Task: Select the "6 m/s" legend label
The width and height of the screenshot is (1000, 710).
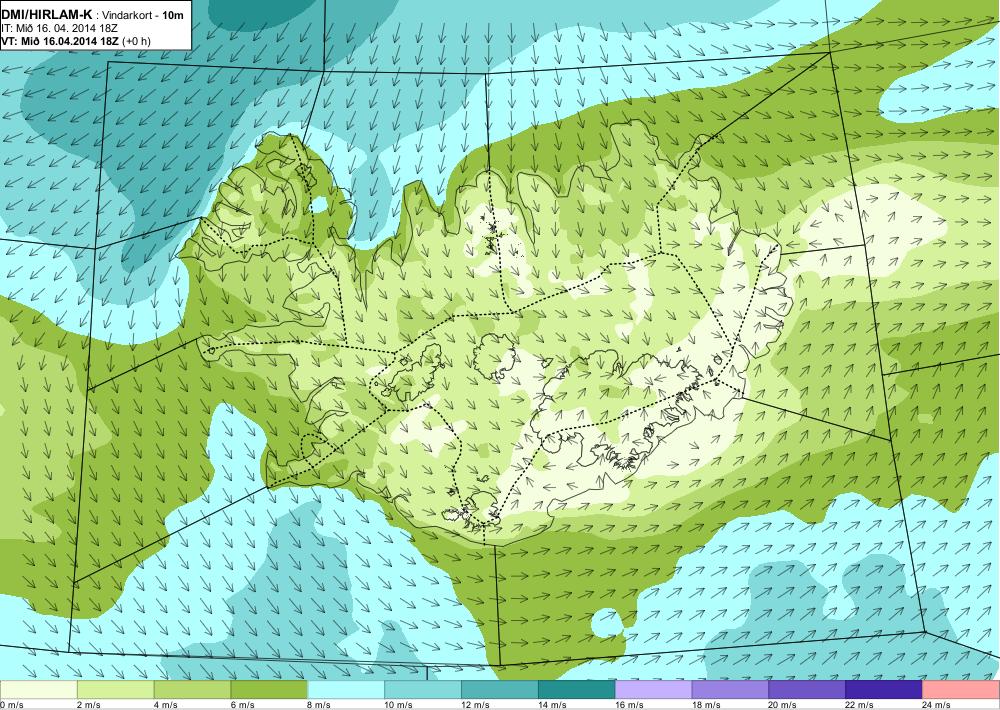Action: (x=242, y=705)
